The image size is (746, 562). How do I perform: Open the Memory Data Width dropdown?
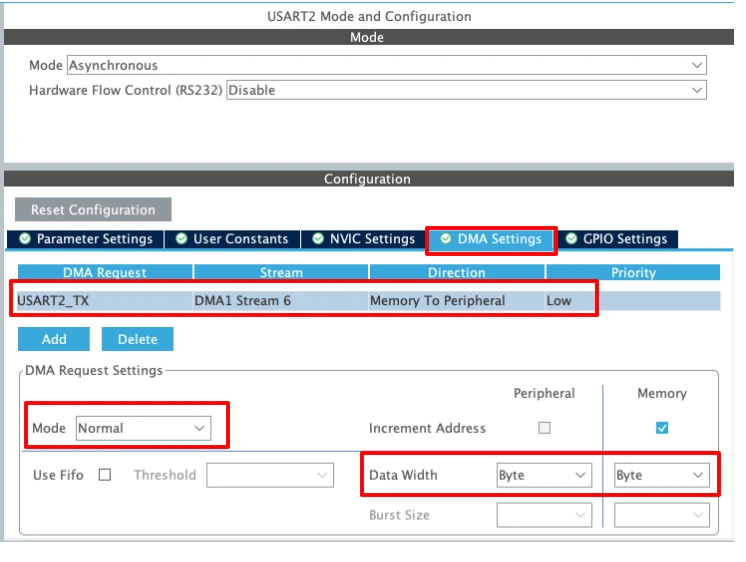pos(661,475)
